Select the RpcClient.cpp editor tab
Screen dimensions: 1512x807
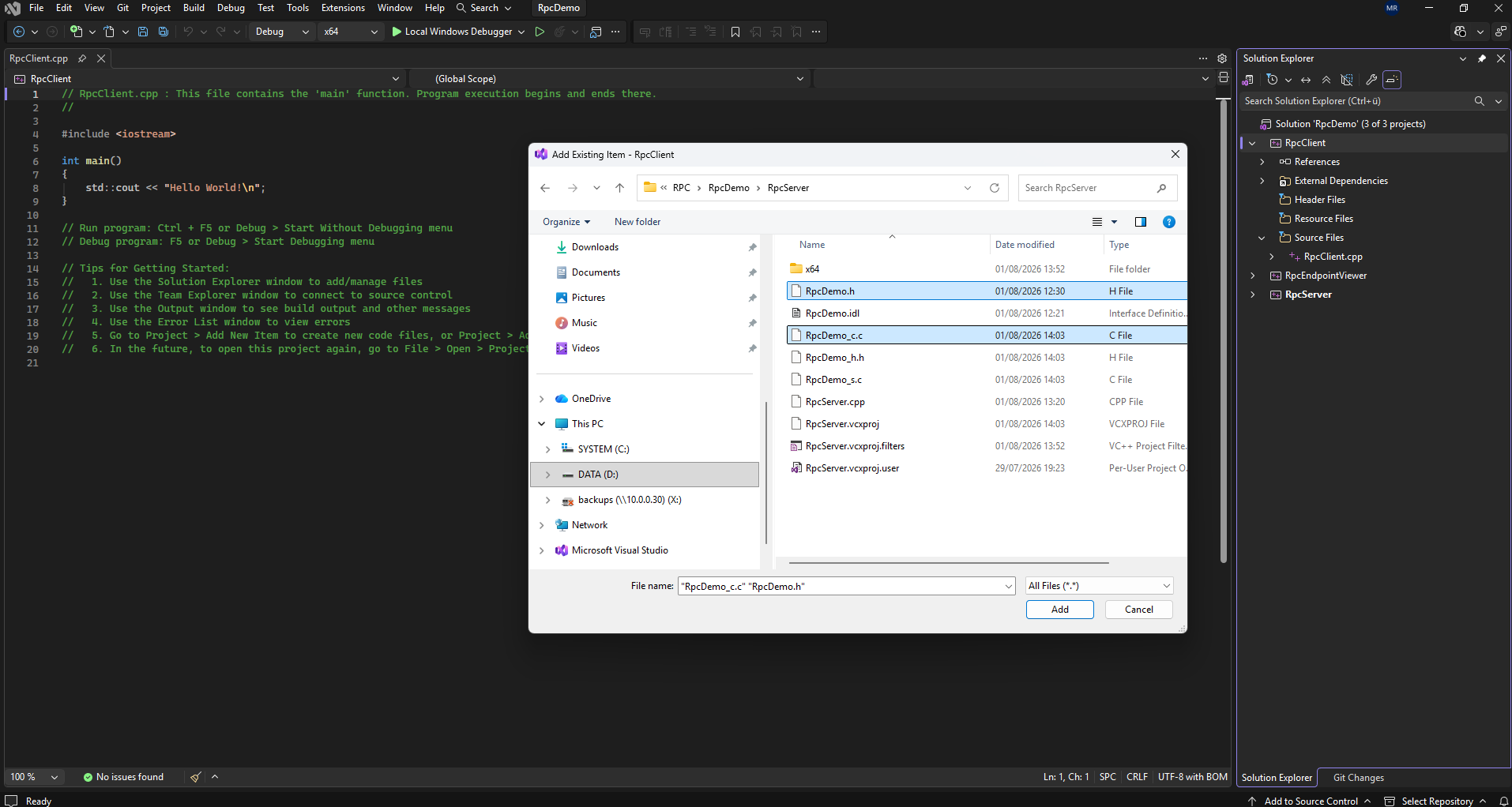pyautogui.click(x=39, y=58)
